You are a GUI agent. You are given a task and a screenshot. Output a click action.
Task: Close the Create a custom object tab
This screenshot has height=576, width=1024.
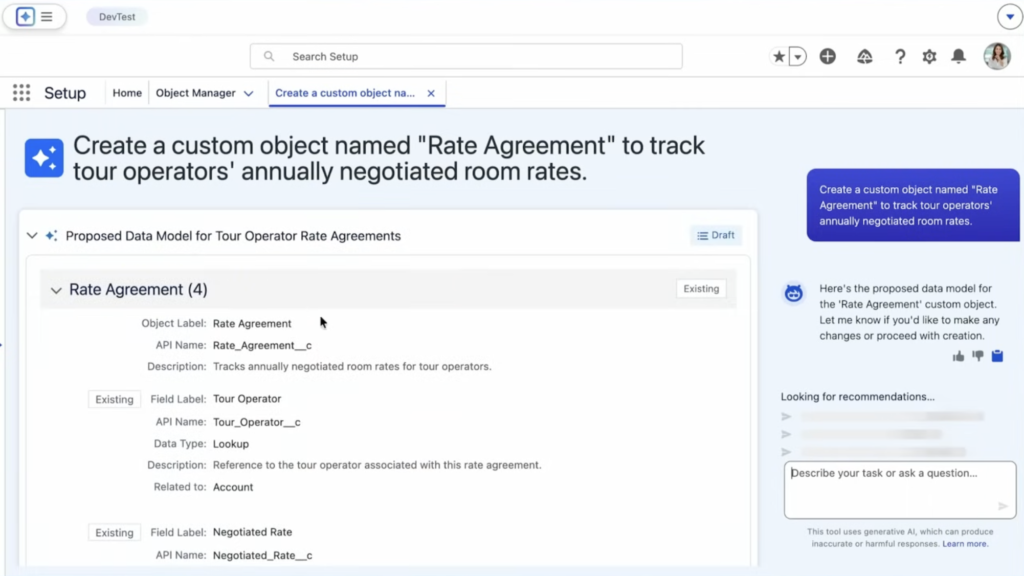coord(431,93)
